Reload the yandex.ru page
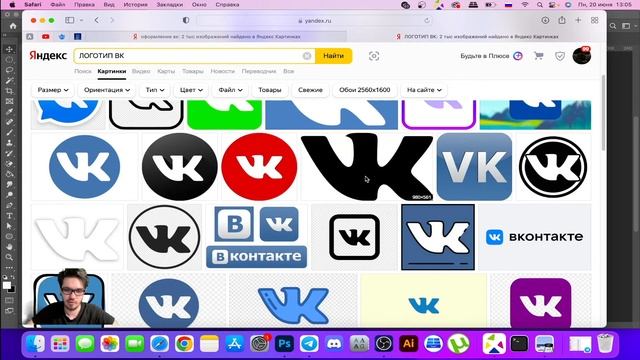The image size is (640, 360). (427, 20)
